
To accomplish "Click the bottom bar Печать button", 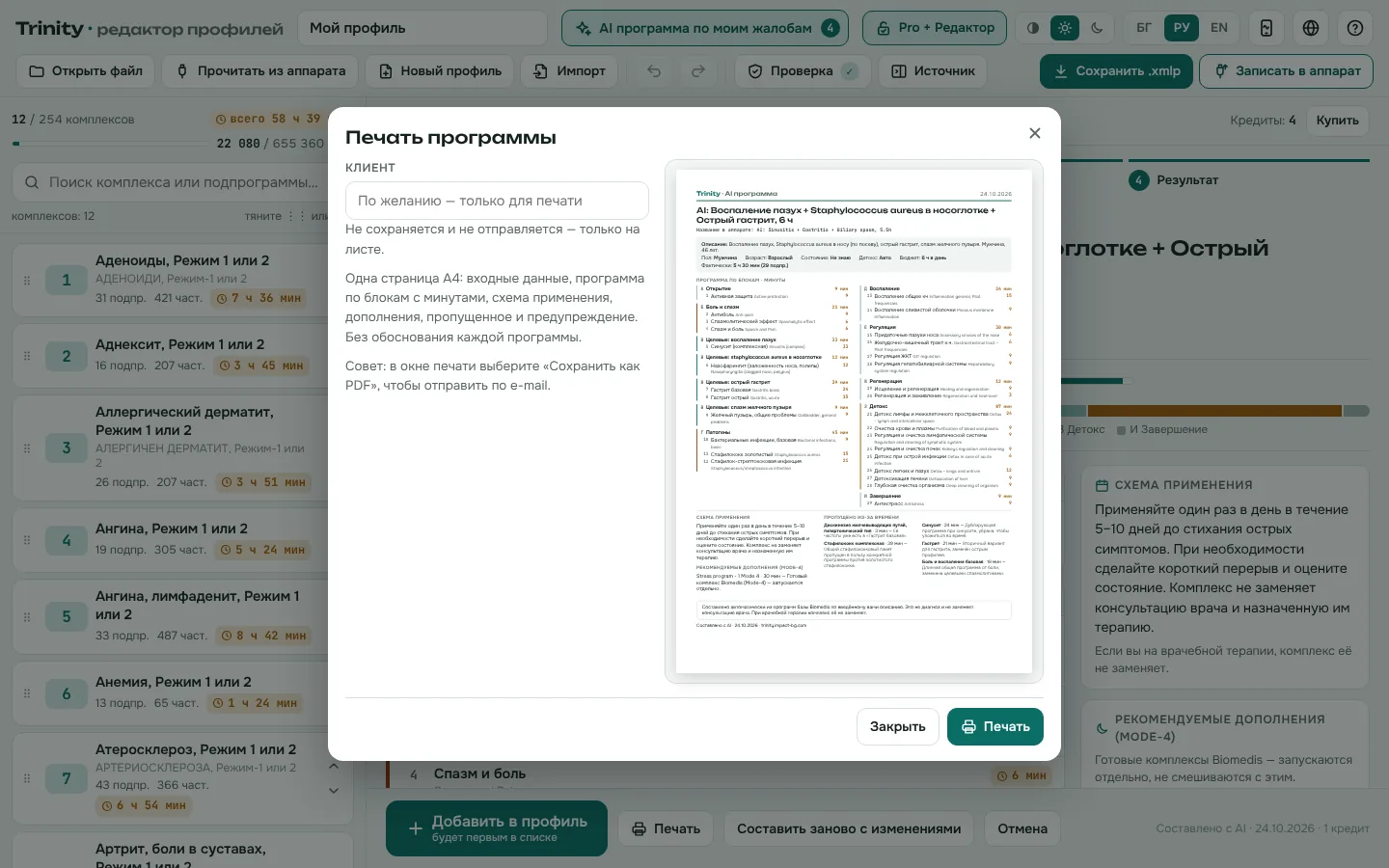I will [x=666, y=828].
